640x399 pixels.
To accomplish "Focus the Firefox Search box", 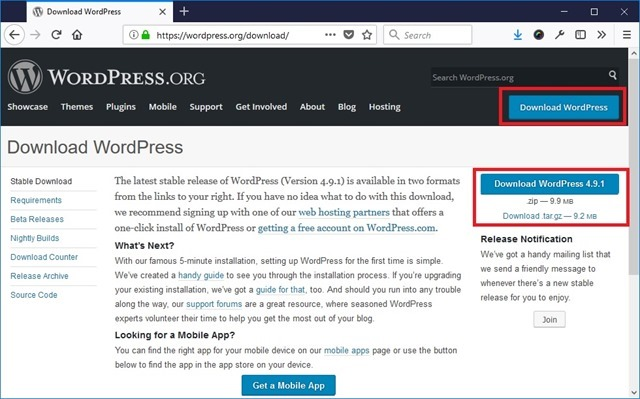I will click(x=428, y=35).
